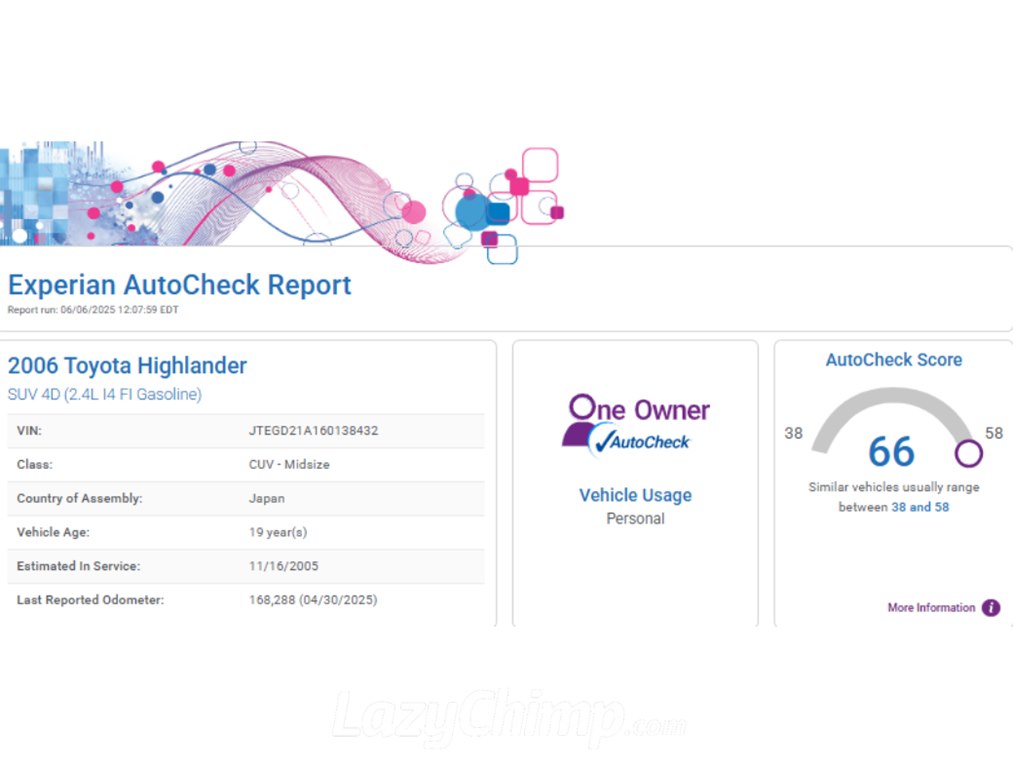This screenshot has width=1013, height=768.
Task: Click the Vehicle Usage heading
Action: click(635, 495)
